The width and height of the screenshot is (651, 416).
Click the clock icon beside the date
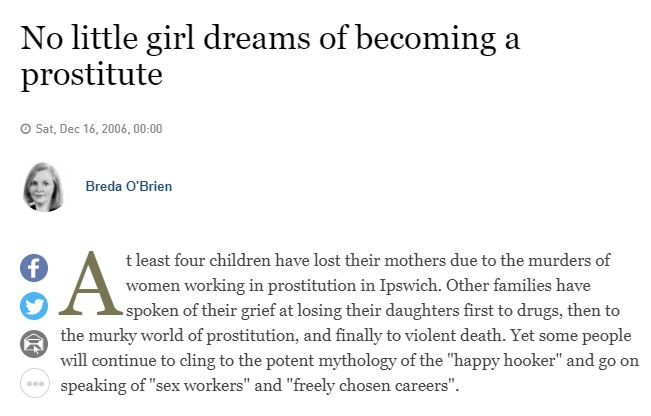(x=26, y=129)
